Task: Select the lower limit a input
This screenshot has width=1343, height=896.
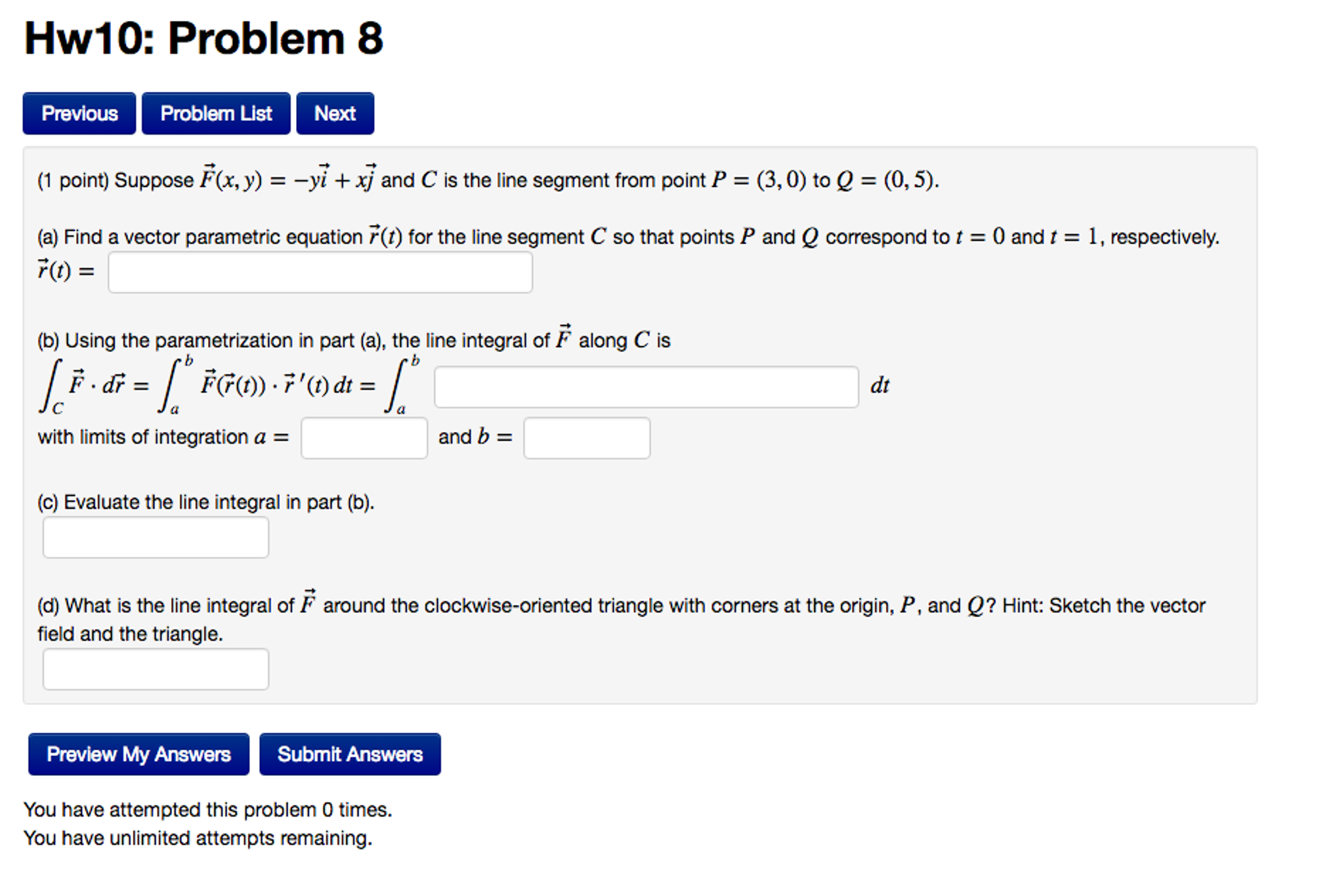Action: 364,438
